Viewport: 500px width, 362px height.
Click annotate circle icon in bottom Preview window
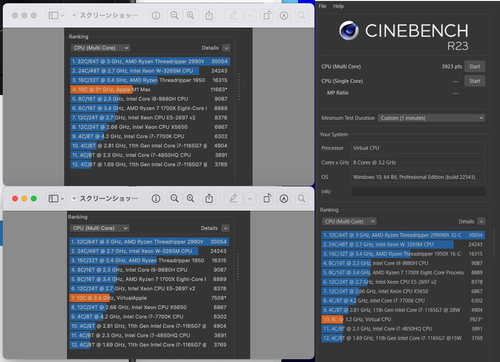click(x=284, y=199)
